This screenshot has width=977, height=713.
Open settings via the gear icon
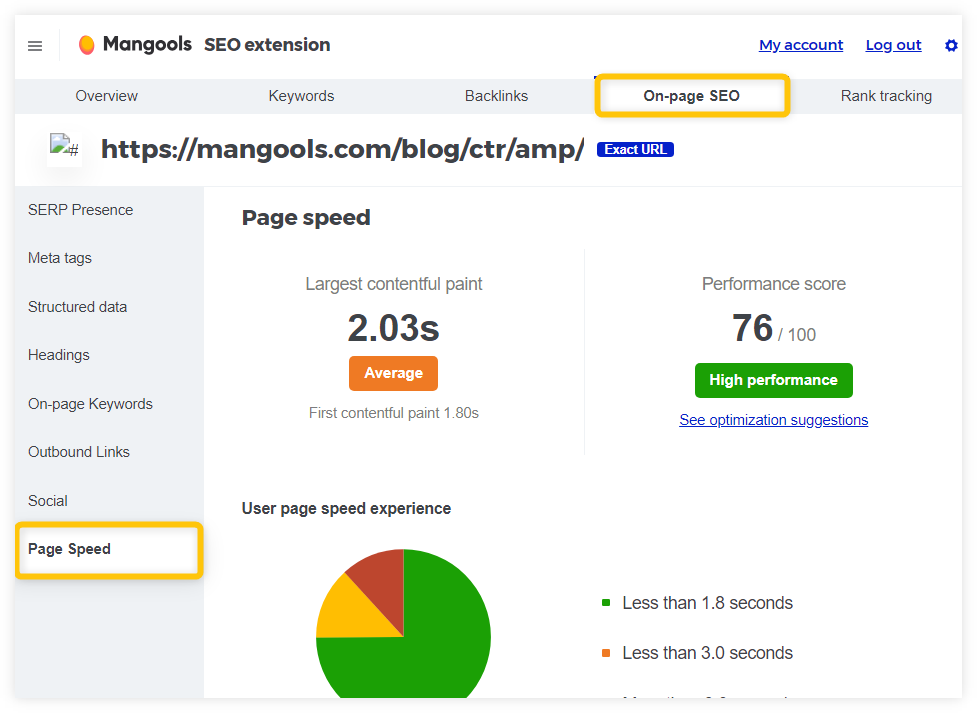click(x=951, y=45)
